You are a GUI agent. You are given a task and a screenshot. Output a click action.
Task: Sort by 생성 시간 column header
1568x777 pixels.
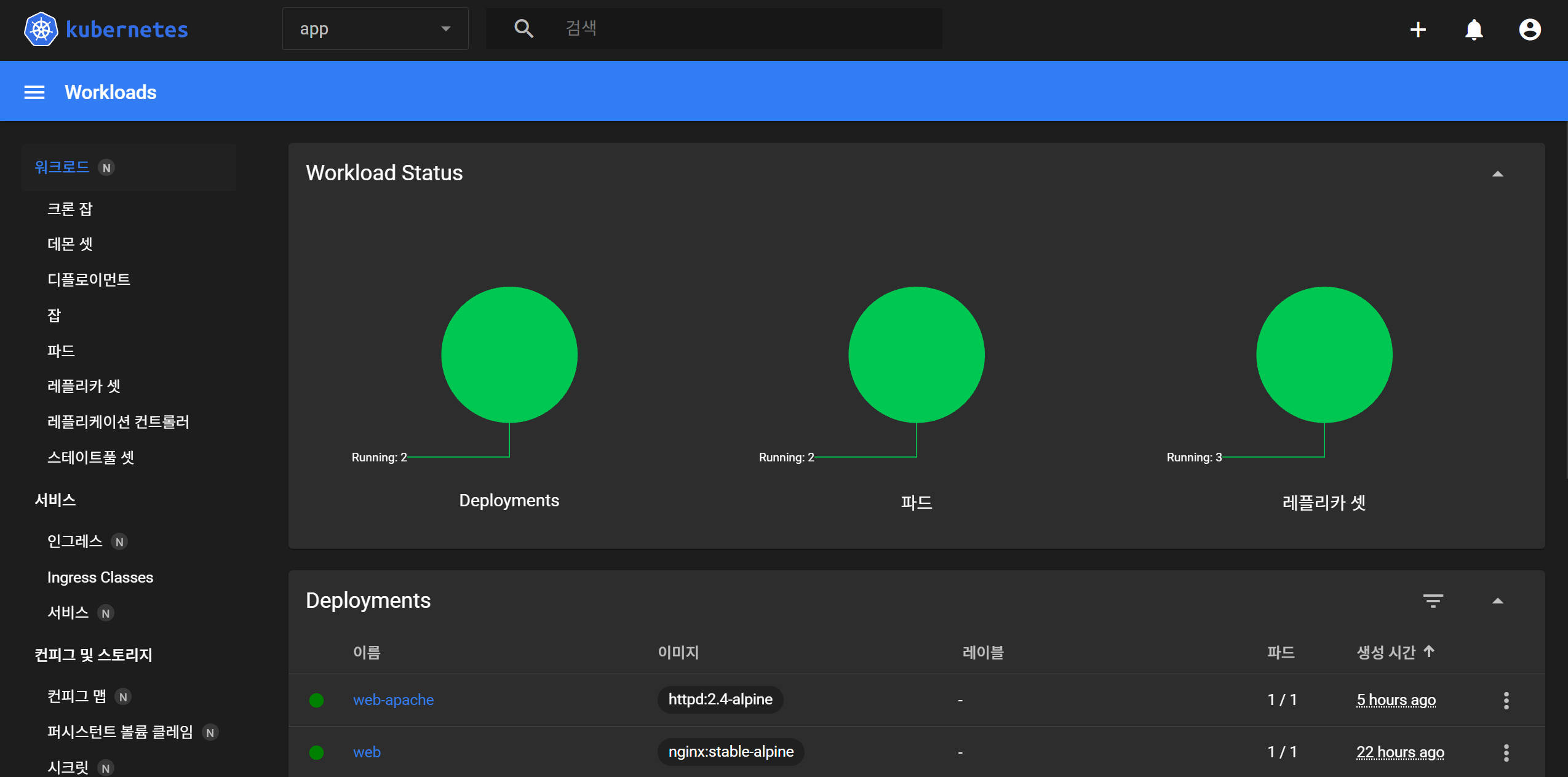(1387, 652)
